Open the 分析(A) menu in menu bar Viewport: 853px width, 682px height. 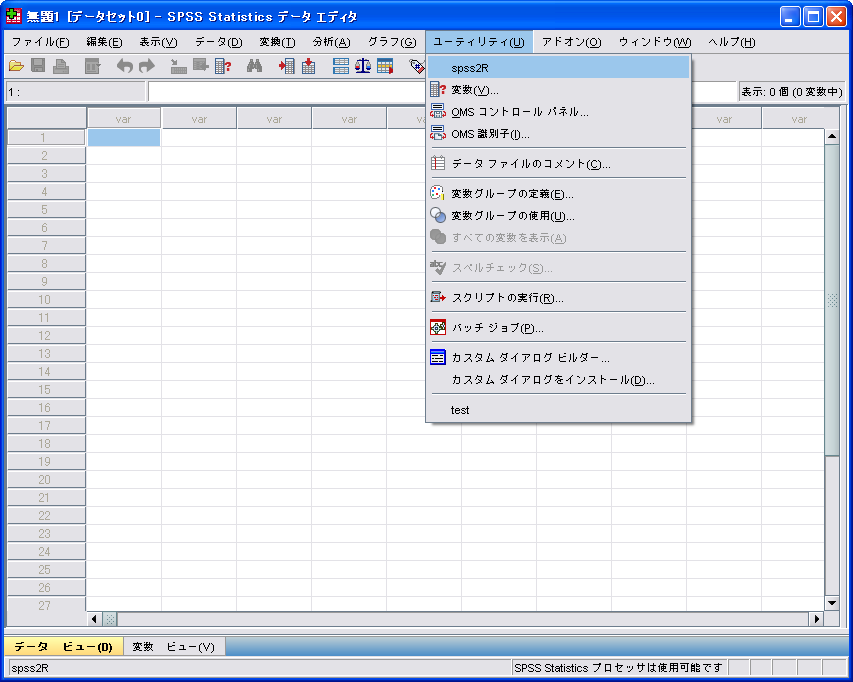(x=331, y=42)
